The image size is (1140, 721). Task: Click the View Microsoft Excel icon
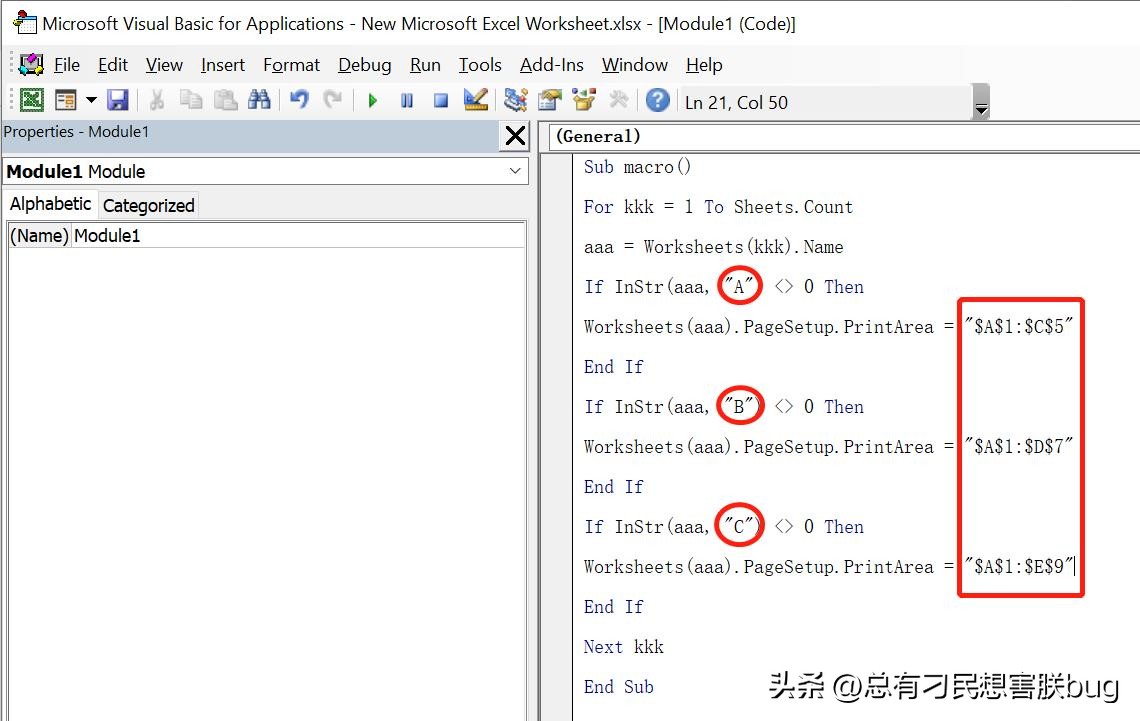pyautogui.click(x=31, y=100)
